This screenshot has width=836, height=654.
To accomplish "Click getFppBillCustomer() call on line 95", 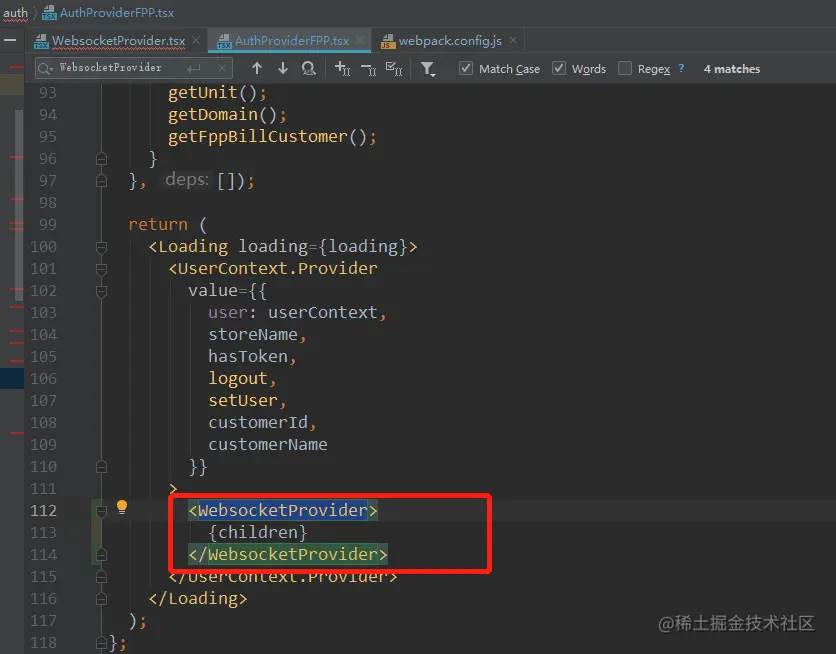I will tap(272, 136).
